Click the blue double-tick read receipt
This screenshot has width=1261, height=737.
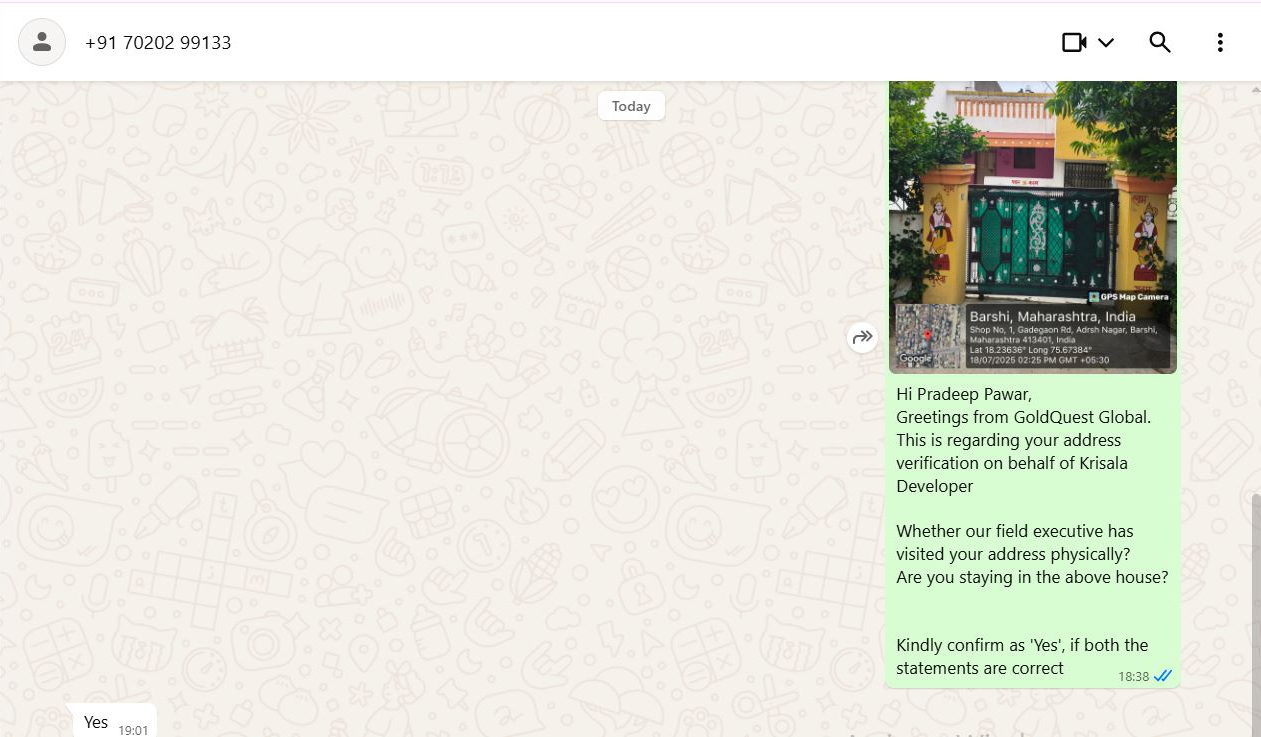point(1163,676)
